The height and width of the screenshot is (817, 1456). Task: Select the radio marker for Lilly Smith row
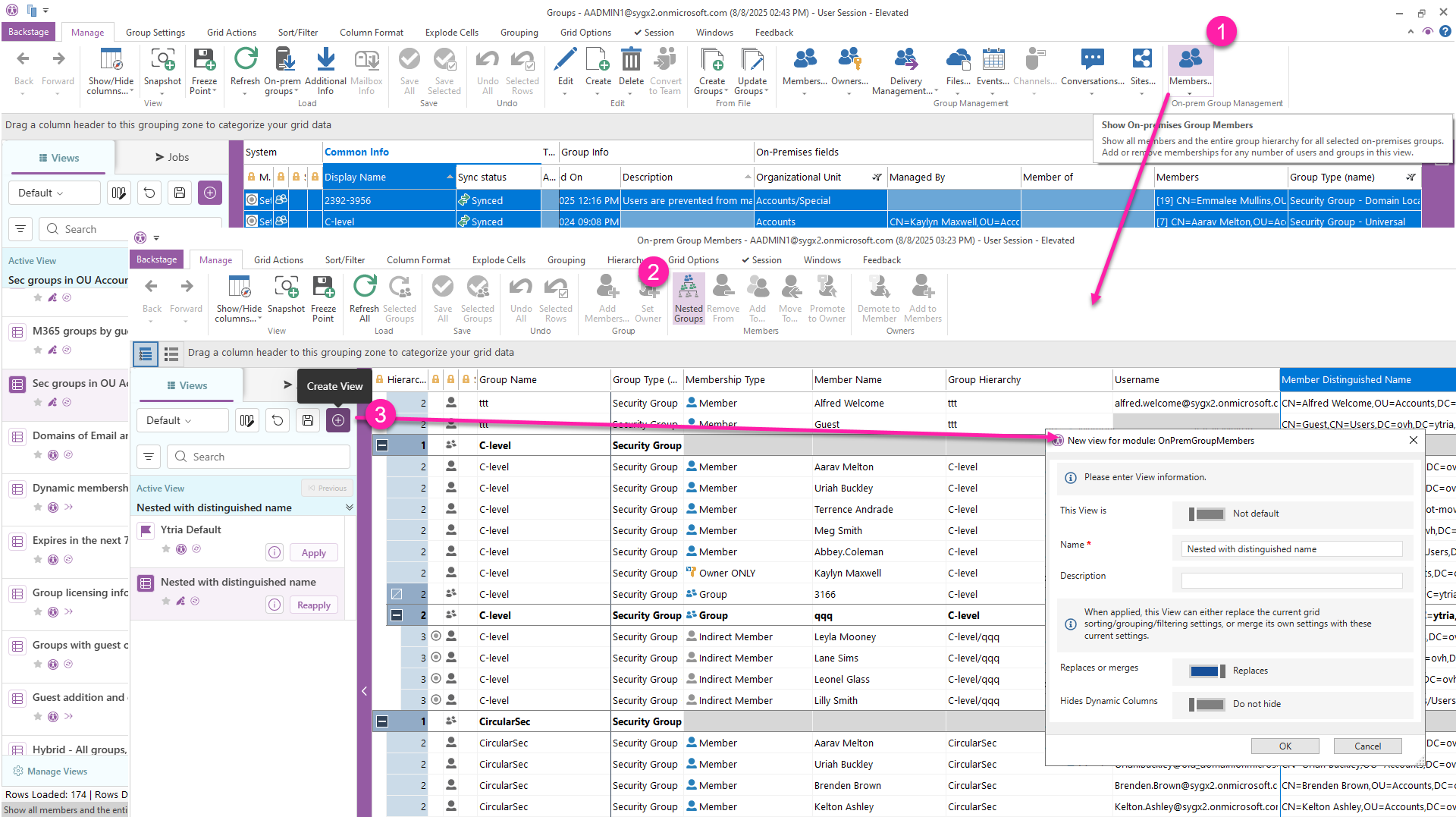pos(436,700)
